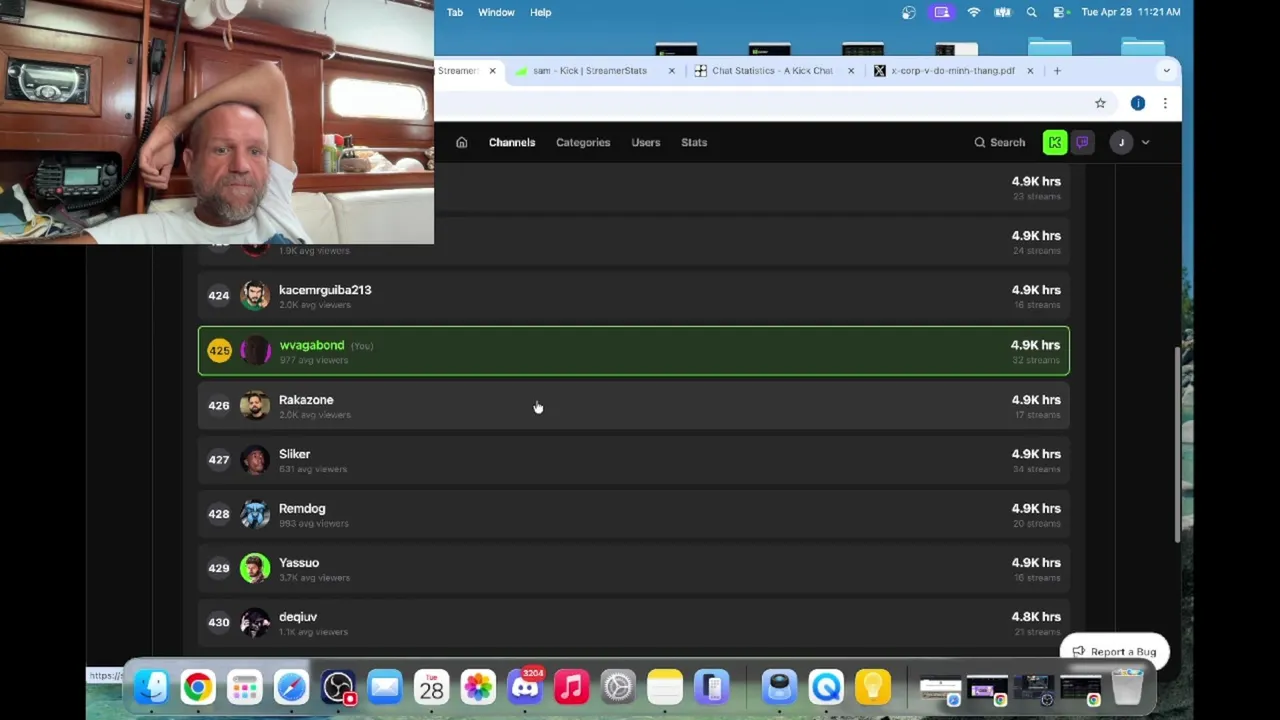Image resolution: width=1280 pixels, height=720 pixels.
Task: Open the yellow lightbulb Tips app
Action: click(x=873, y=687)
